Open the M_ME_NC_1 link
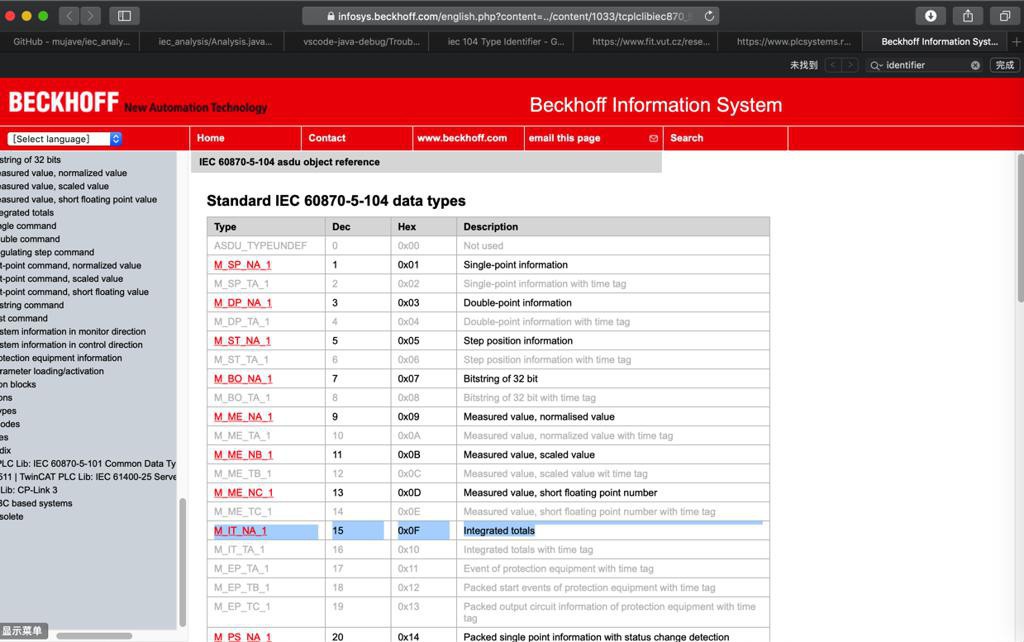The width and height of the screenshot is (1024, 642). (x=244, y=492)
